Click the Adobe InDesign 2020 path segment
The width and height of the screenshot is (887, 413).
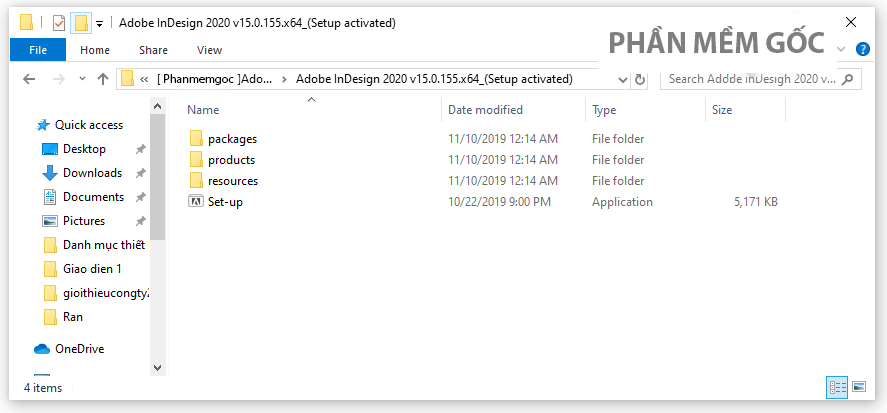[x=434, y=79]
